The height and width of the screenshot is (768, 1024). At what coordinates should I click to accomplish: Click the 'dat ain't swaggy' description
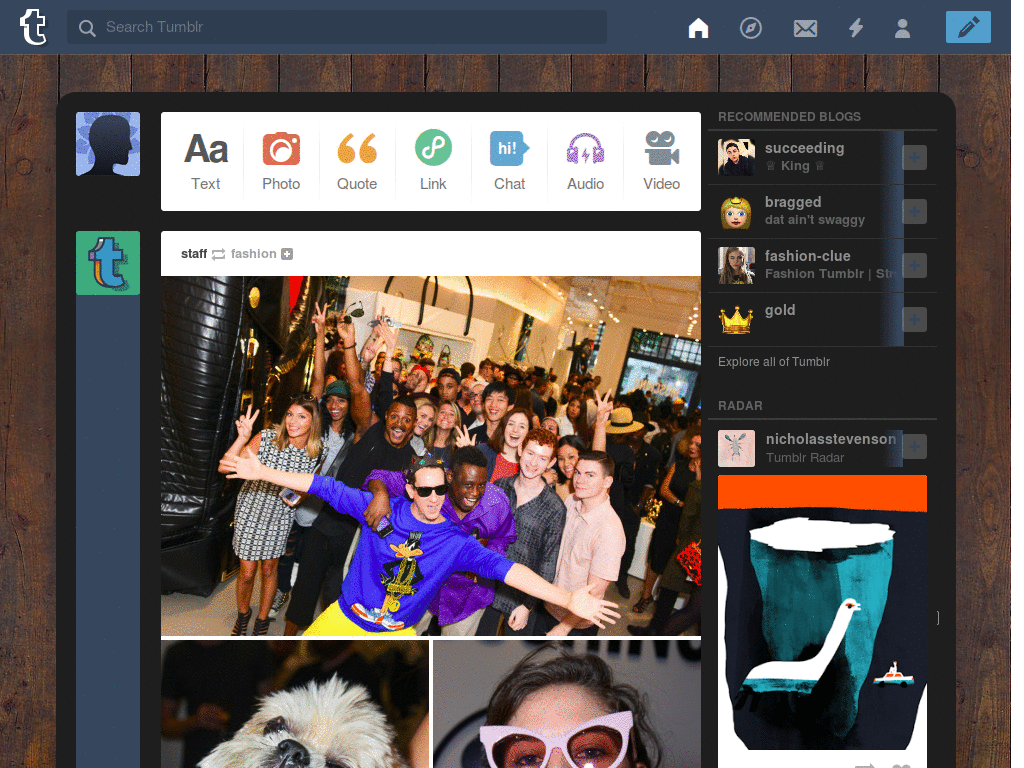[814, 219]
